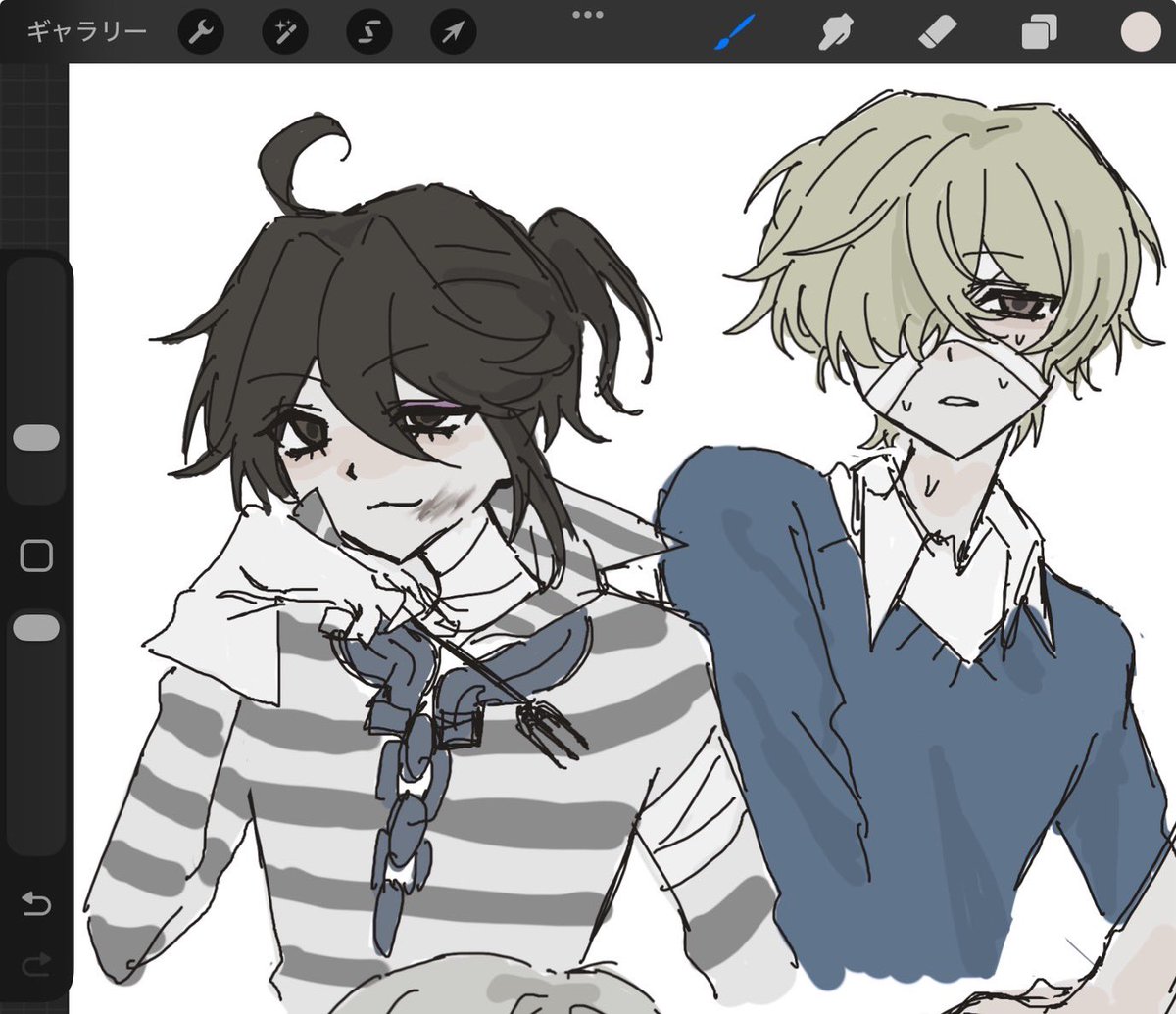This screenshot has height=1014, width=1176.
Task: Open the Layers panel
Action: 1039,33
